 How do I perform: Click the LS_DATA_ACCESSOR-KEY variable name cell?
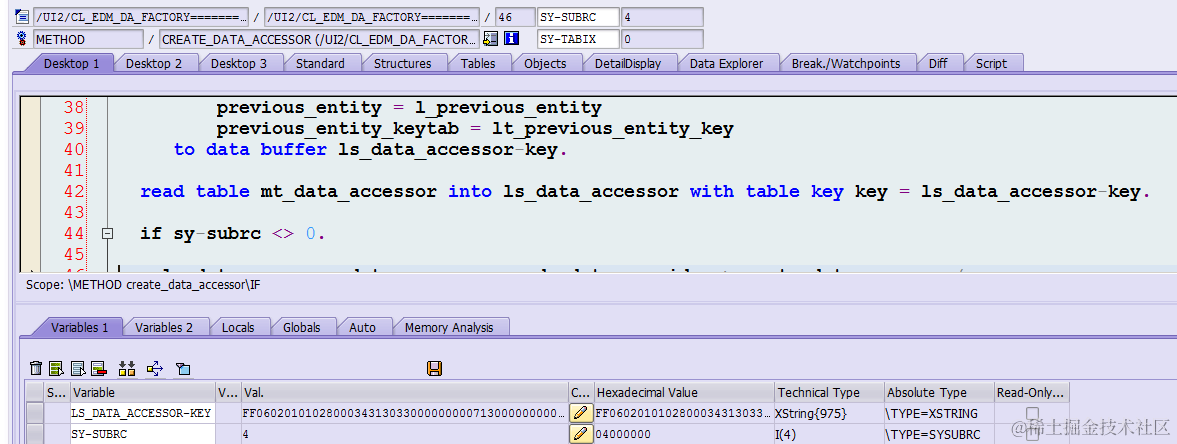(143, 413)
